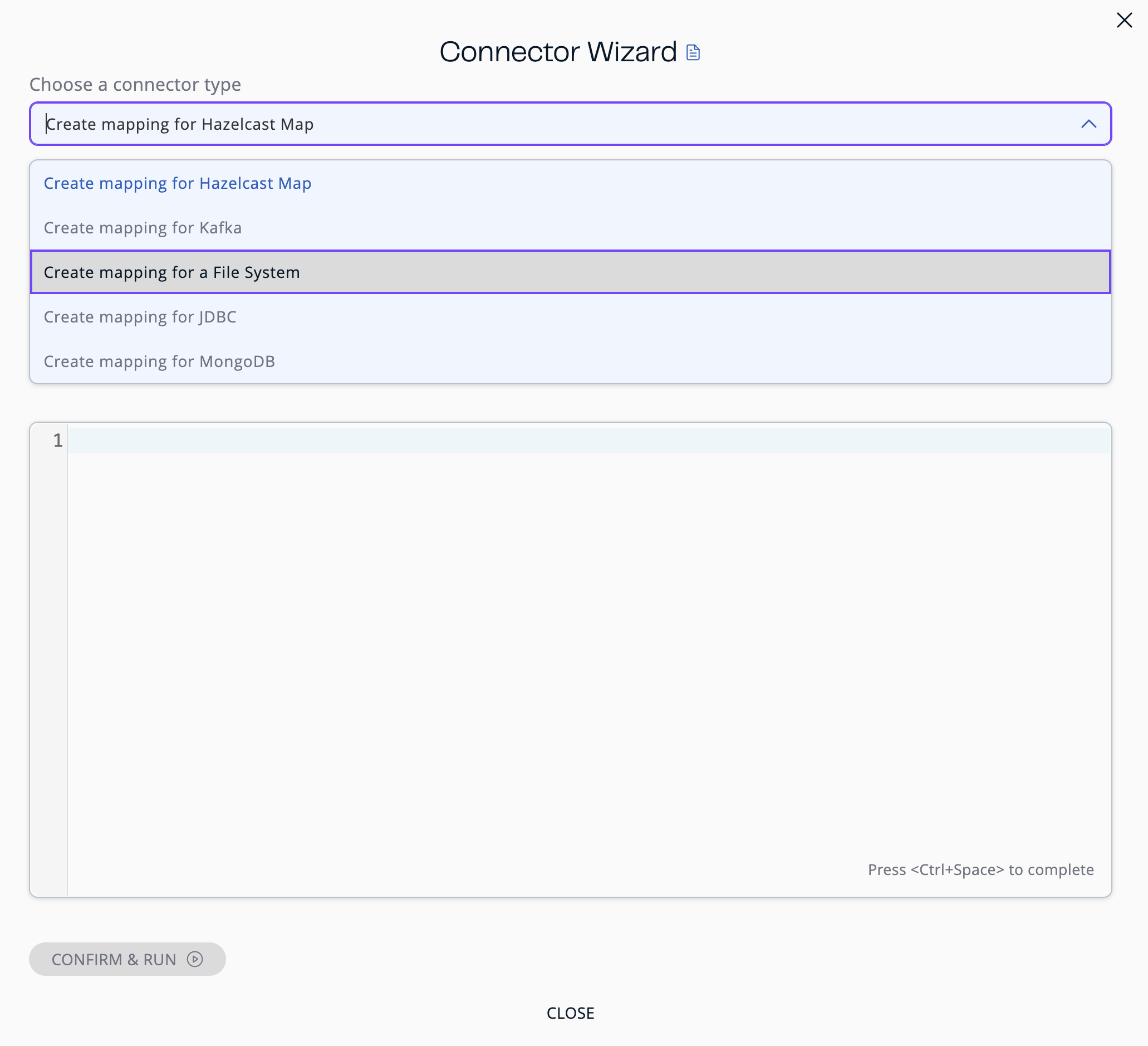Image resolution: width=1148 pixels, height=1046 pixels.
Task: Choose Create mapping for Kafka option
Action: click(x=143, y=228)
